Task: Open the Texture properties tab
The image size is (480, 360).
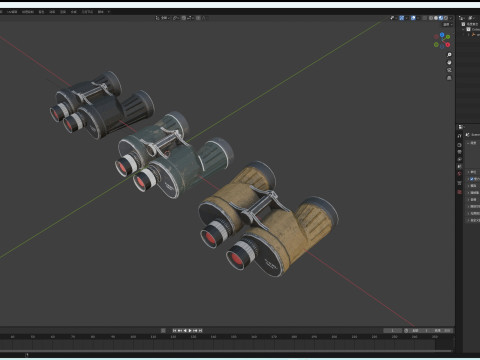Action: coord(460,192)
